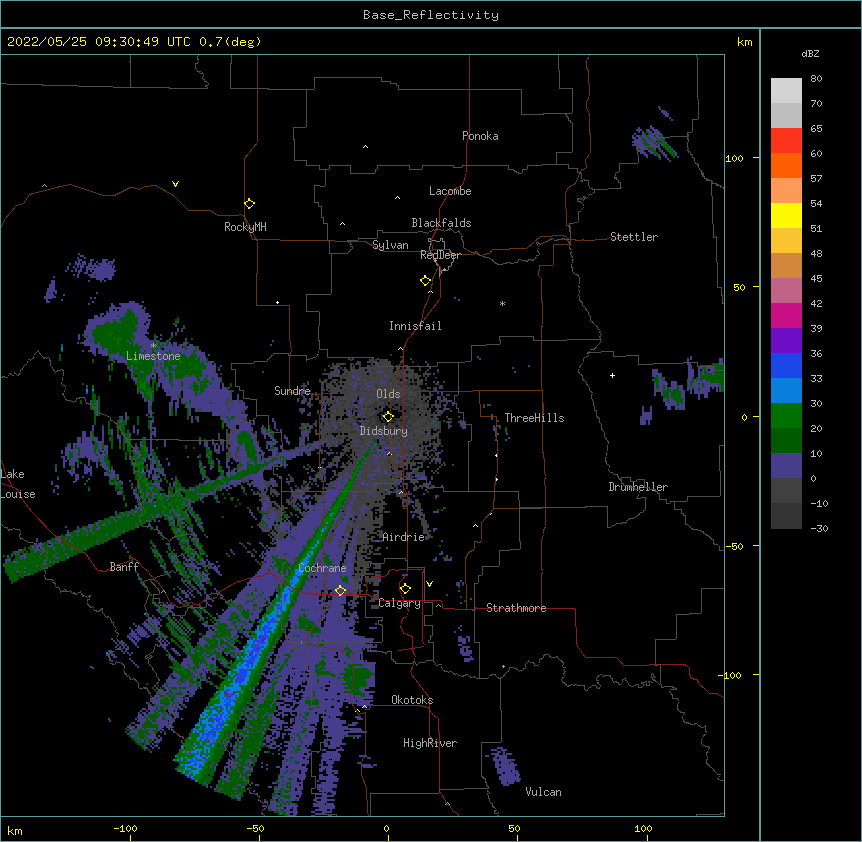Click the RedDeer label
Image resolution: width=862 pixels, height=842 pixels.
click(x=440, y=255)
